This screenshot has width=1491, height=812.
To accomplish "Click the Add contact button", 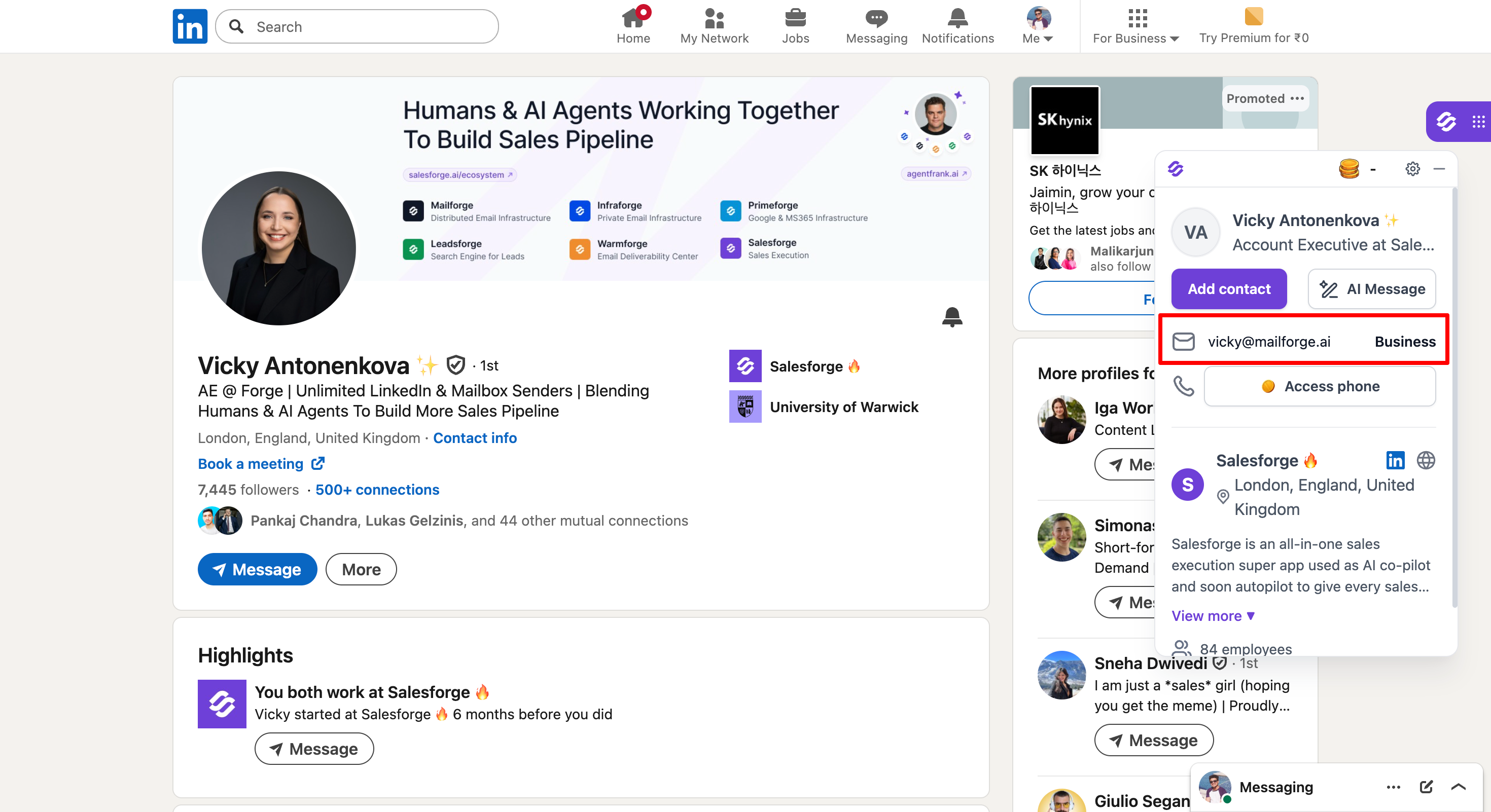I will pyautogui.click(x=1229, y=288).
